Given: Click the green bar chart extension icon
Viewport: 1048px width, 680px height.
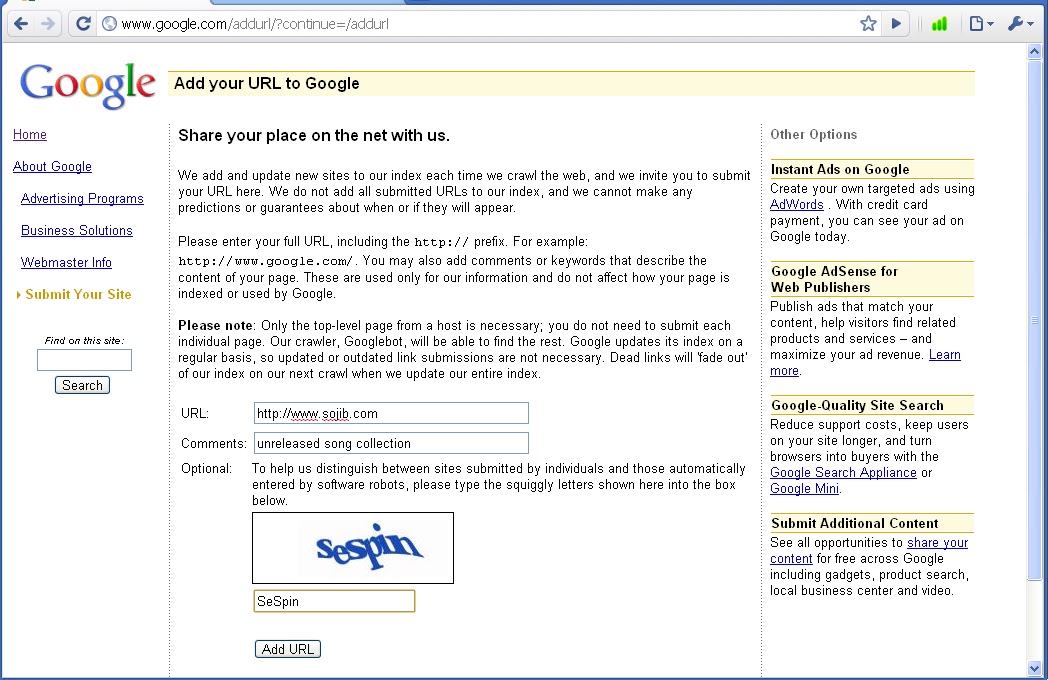Looking at the screenshot, I should [x=939, y=24].
